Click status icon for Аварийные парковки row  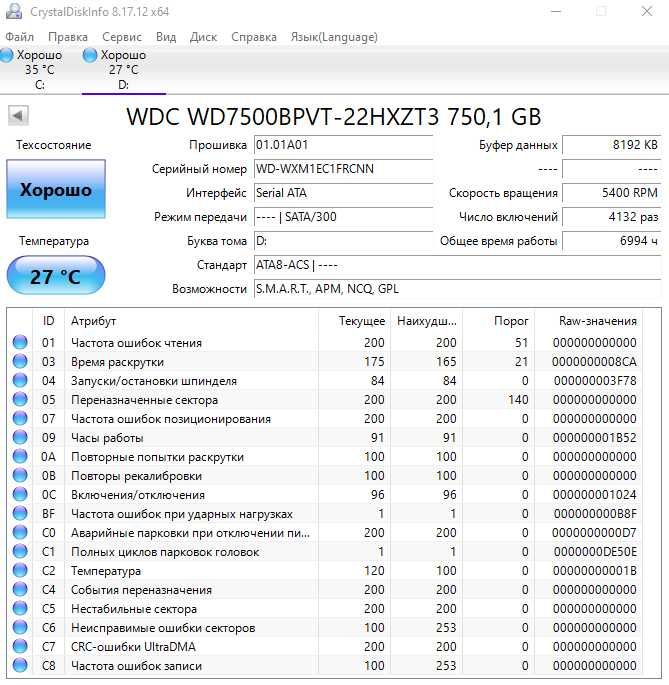click(20, 532)
